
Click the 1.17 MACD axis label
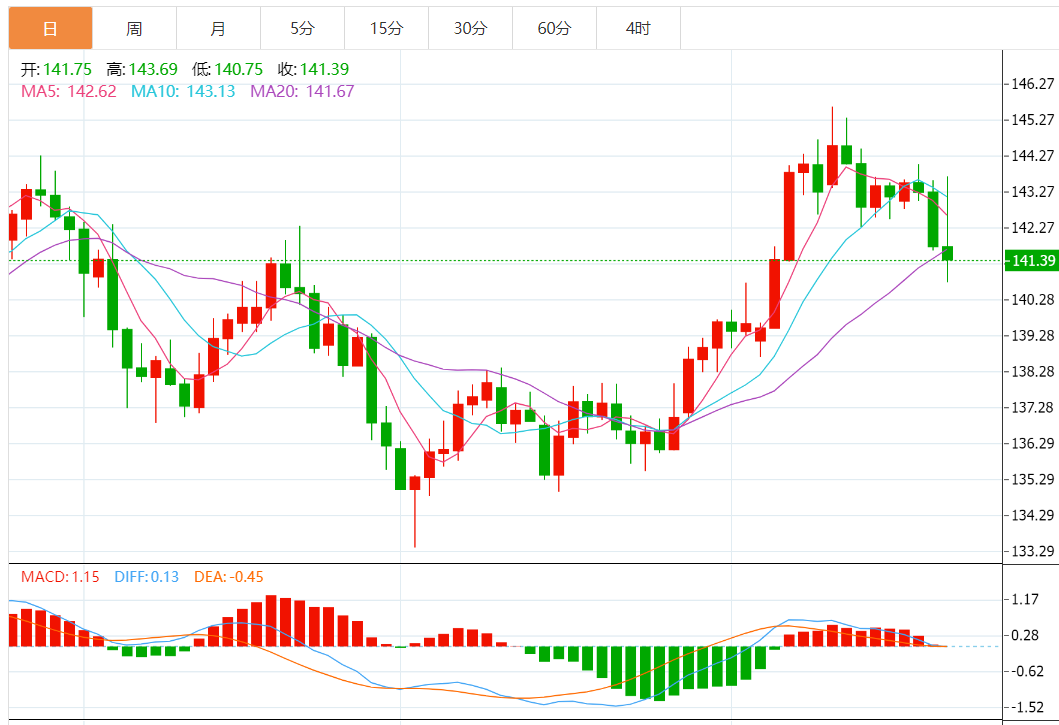click(x=1025, y=599)
